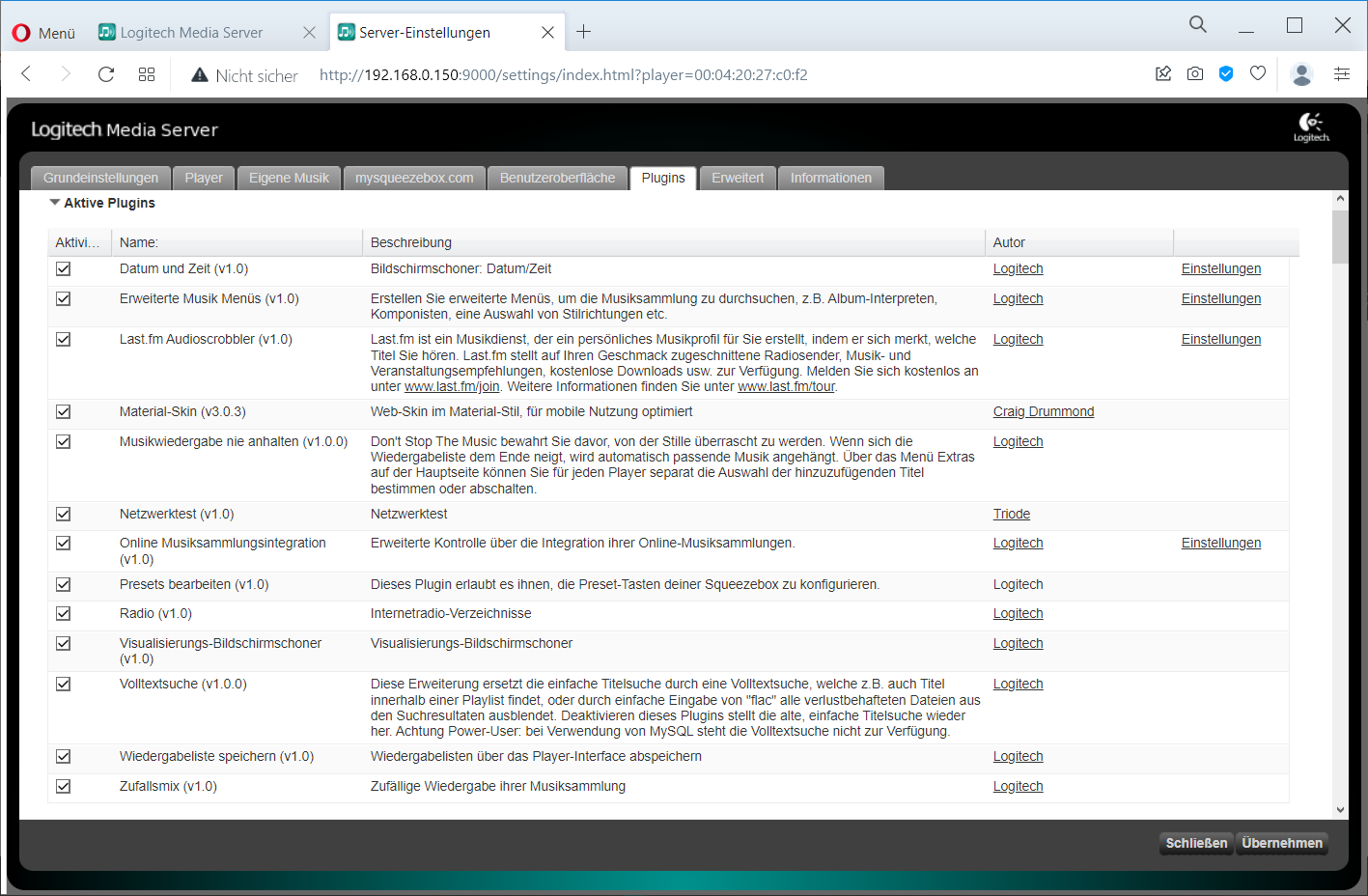Open the blue ad blocker shield icon
Screen dimensions: 1368x896
[1226, 73]
